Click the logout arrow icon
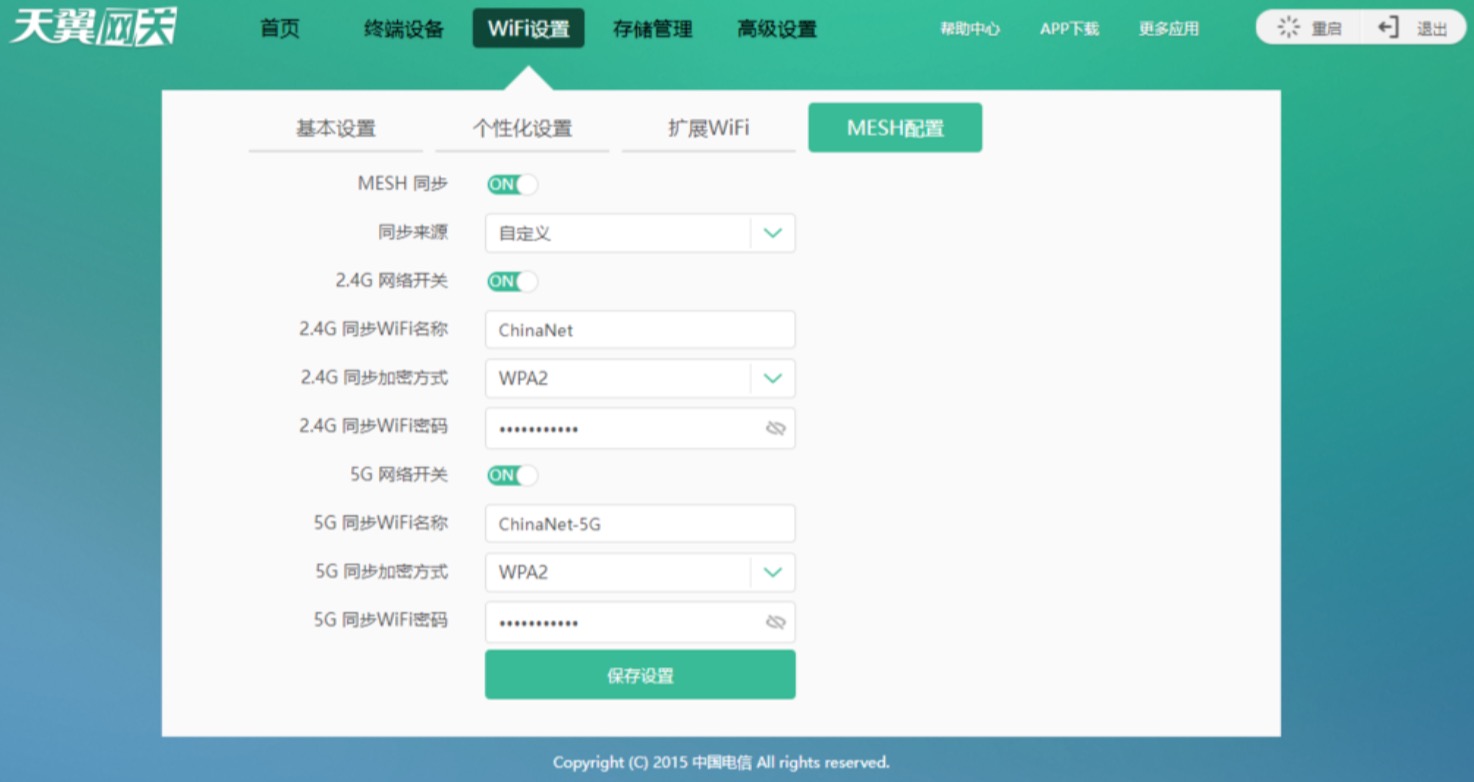The width and height of the screenshot is (1474, 782). pos(1389,28)
